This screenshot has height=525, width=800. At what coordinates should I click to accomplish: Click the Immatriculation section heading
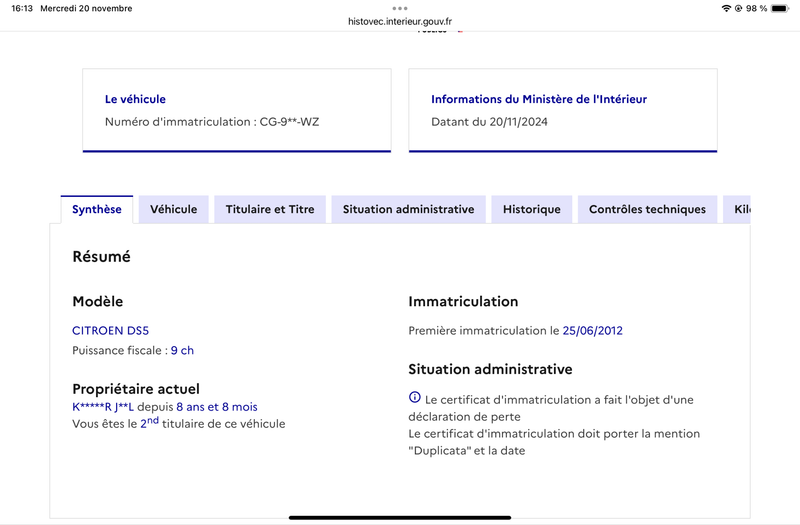coord(463,302)
